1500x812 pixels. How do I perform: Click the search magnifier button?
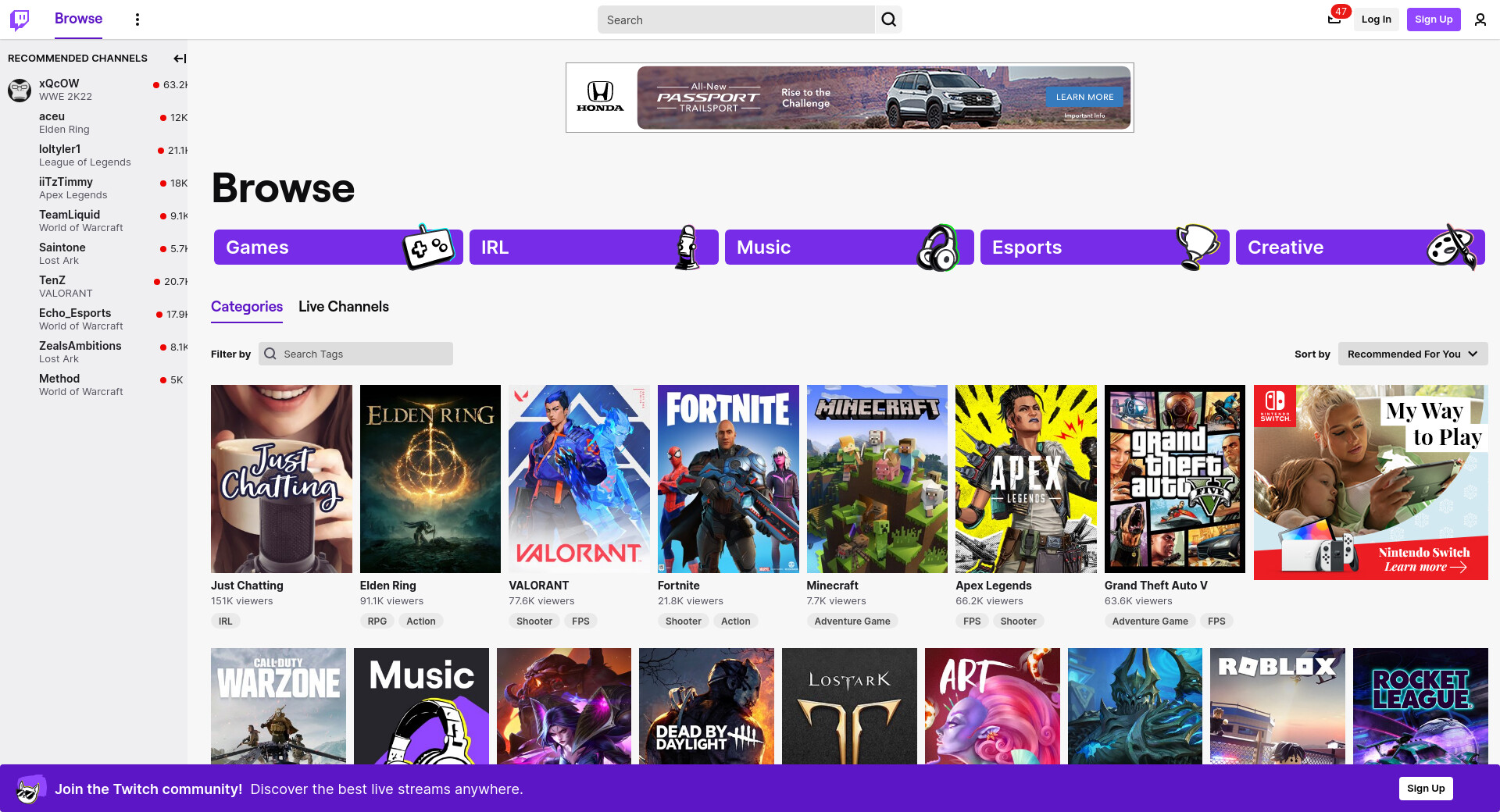888,20
